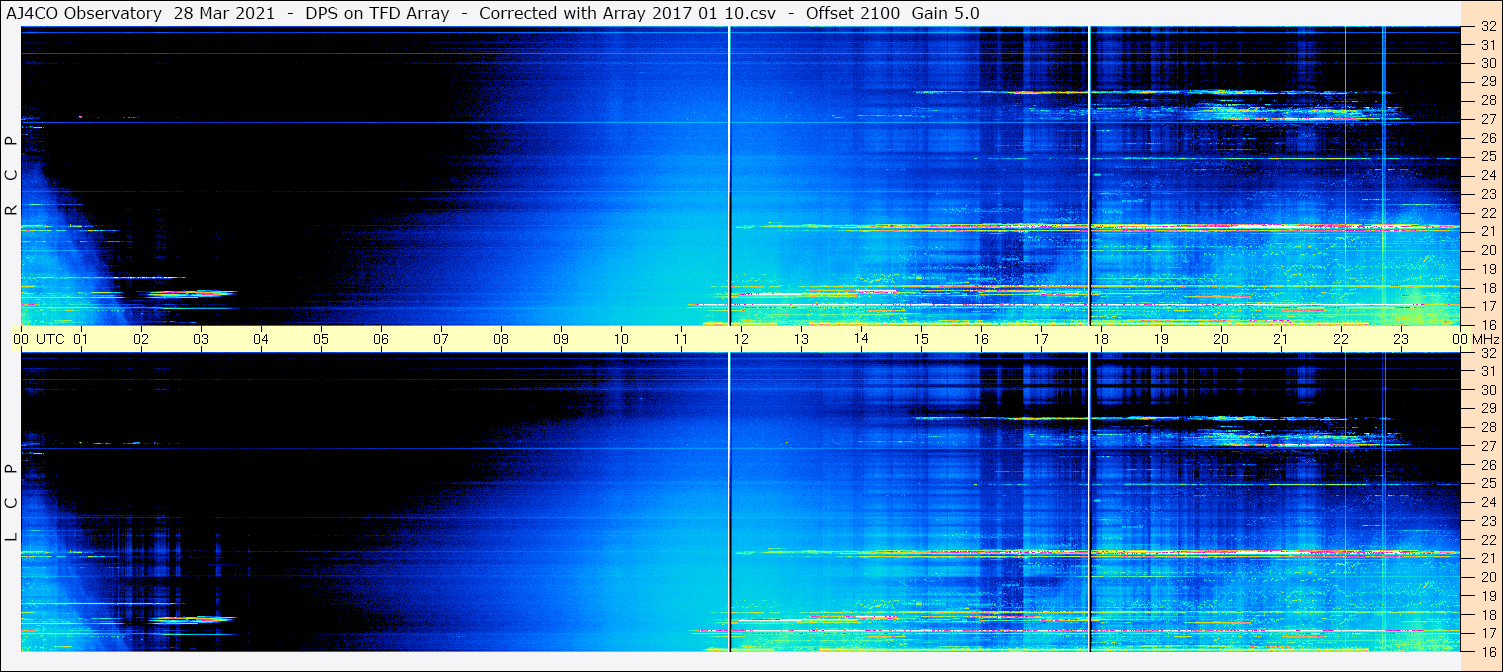Viewport: 1503px width, 672px height.
Task: Click the '19' MHz label of LCP panel
Action: (1487, 596)
